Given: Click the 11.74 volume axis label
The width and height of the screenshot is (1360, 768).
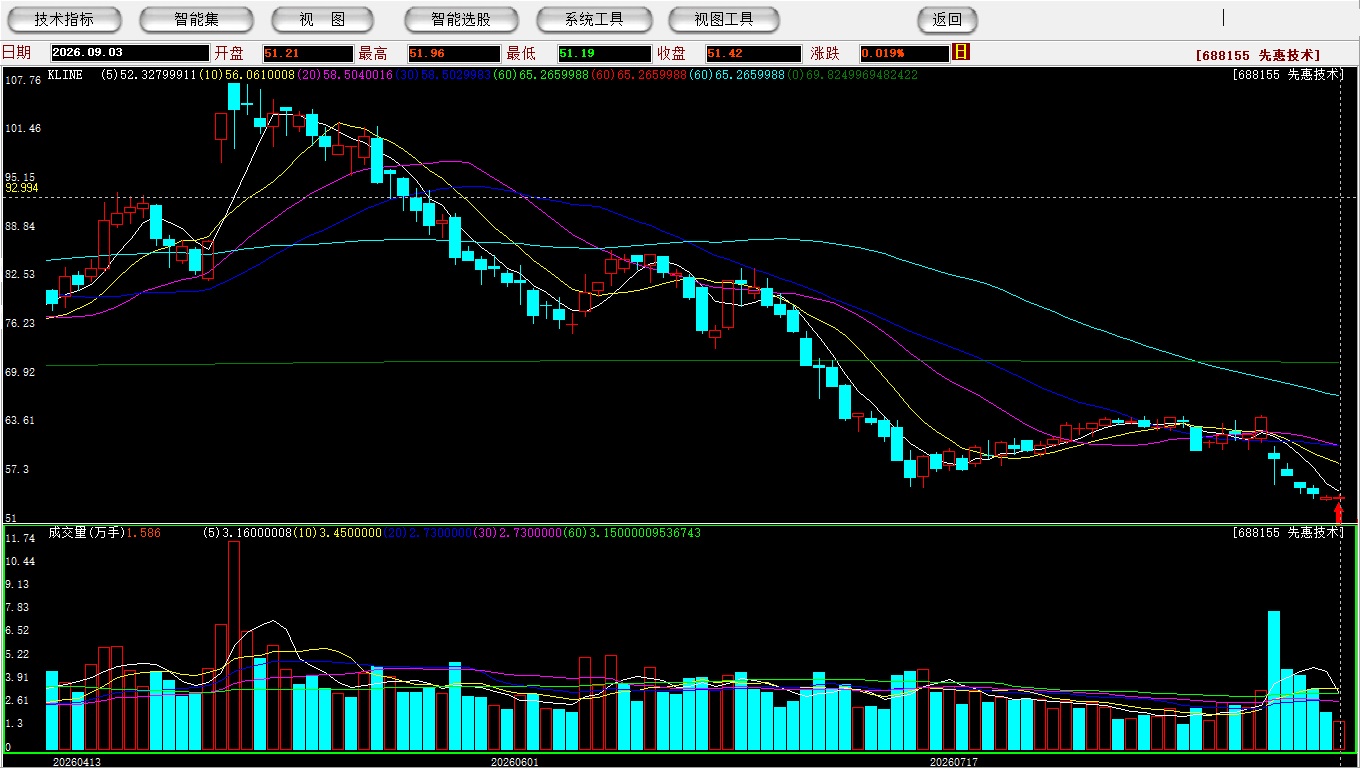Looking at the screenshot, I should (20, 539).
